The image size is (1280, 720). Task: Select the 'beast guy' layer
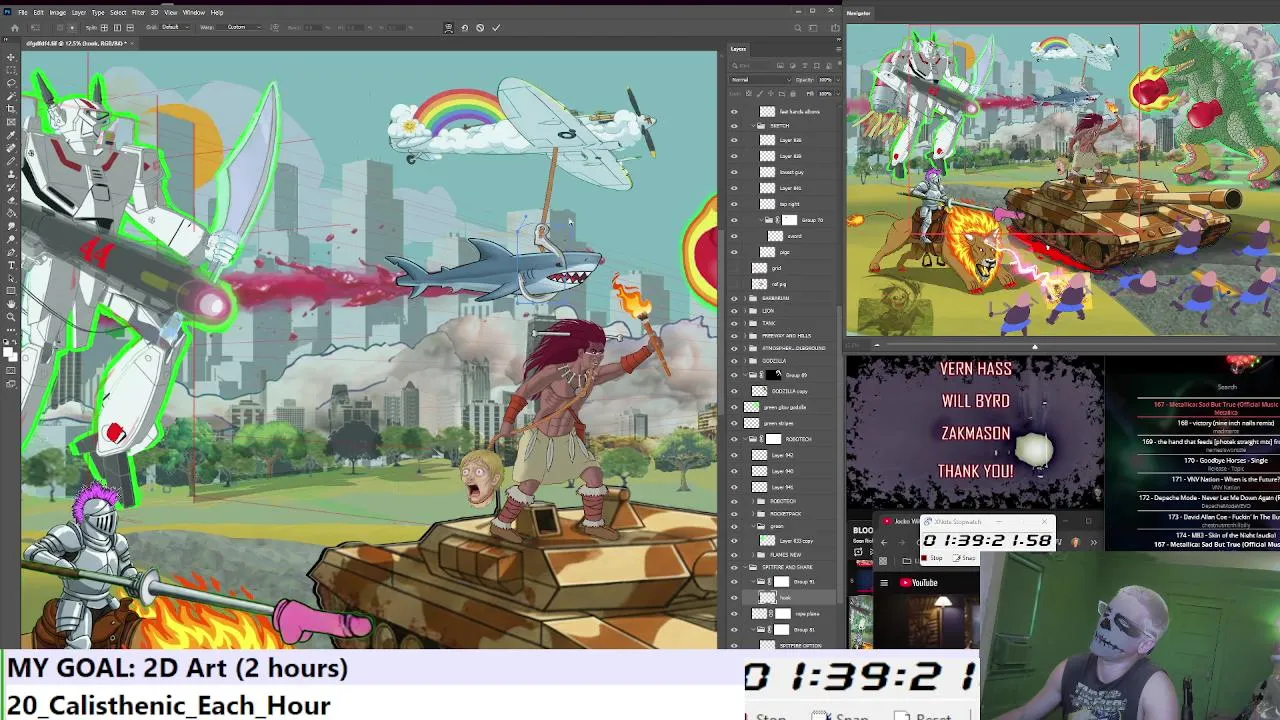click(x=793, y=172)
